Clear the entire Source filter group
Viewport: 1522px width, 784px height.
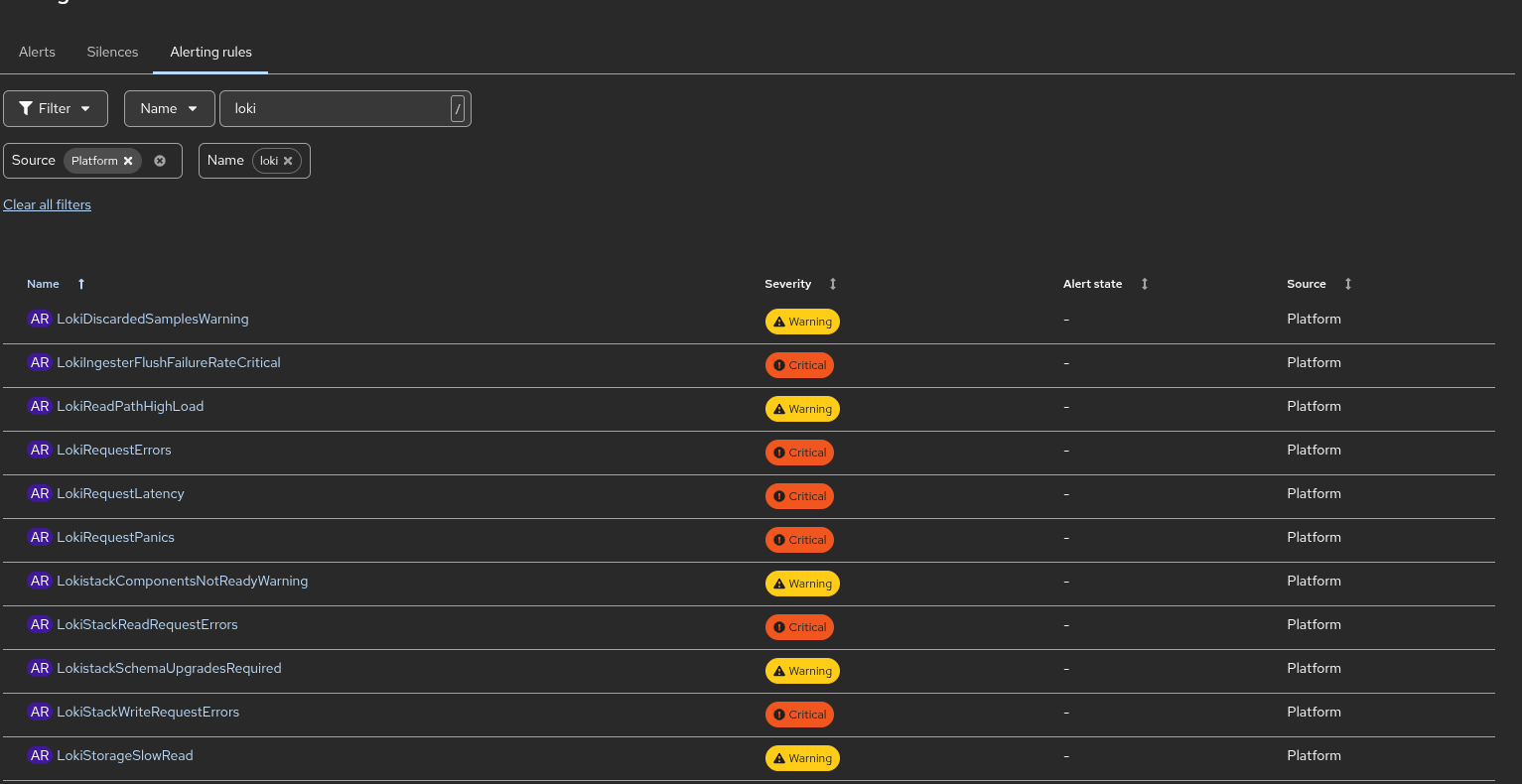click(x=160, y=161)
